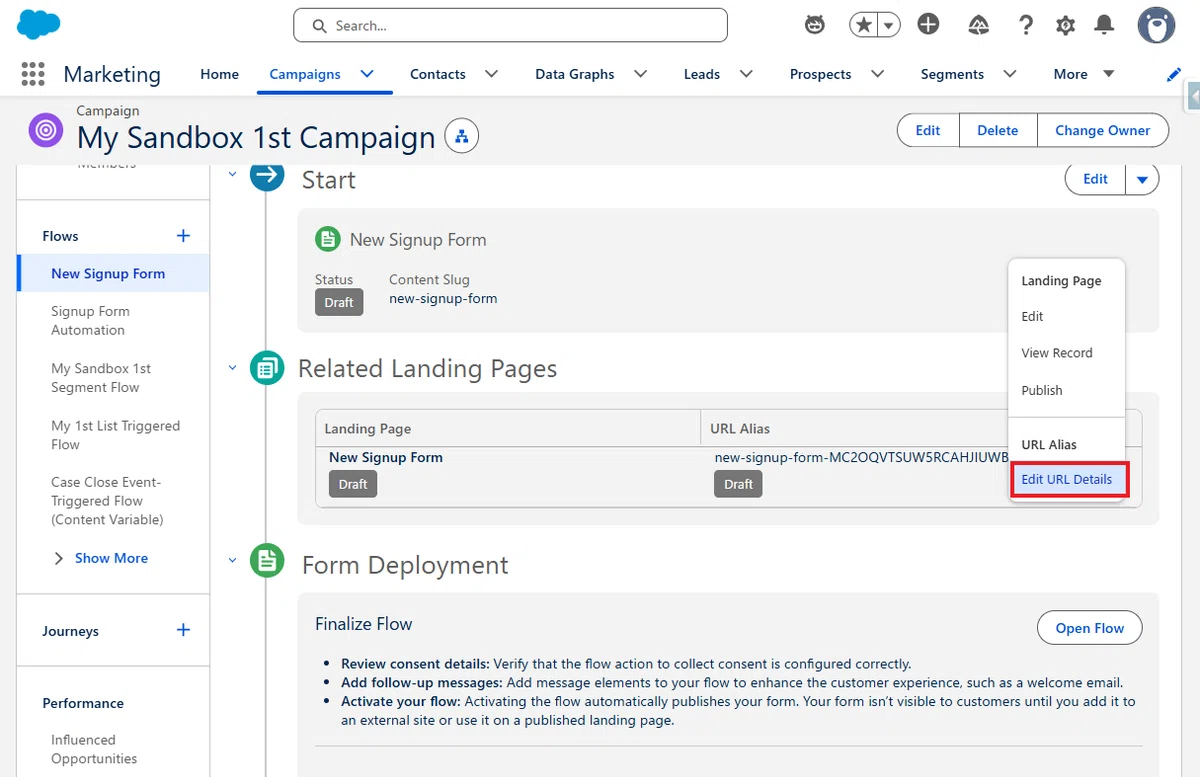Open the Leads tab
The image size is (1200, 777).
click(x=702, y=74)
